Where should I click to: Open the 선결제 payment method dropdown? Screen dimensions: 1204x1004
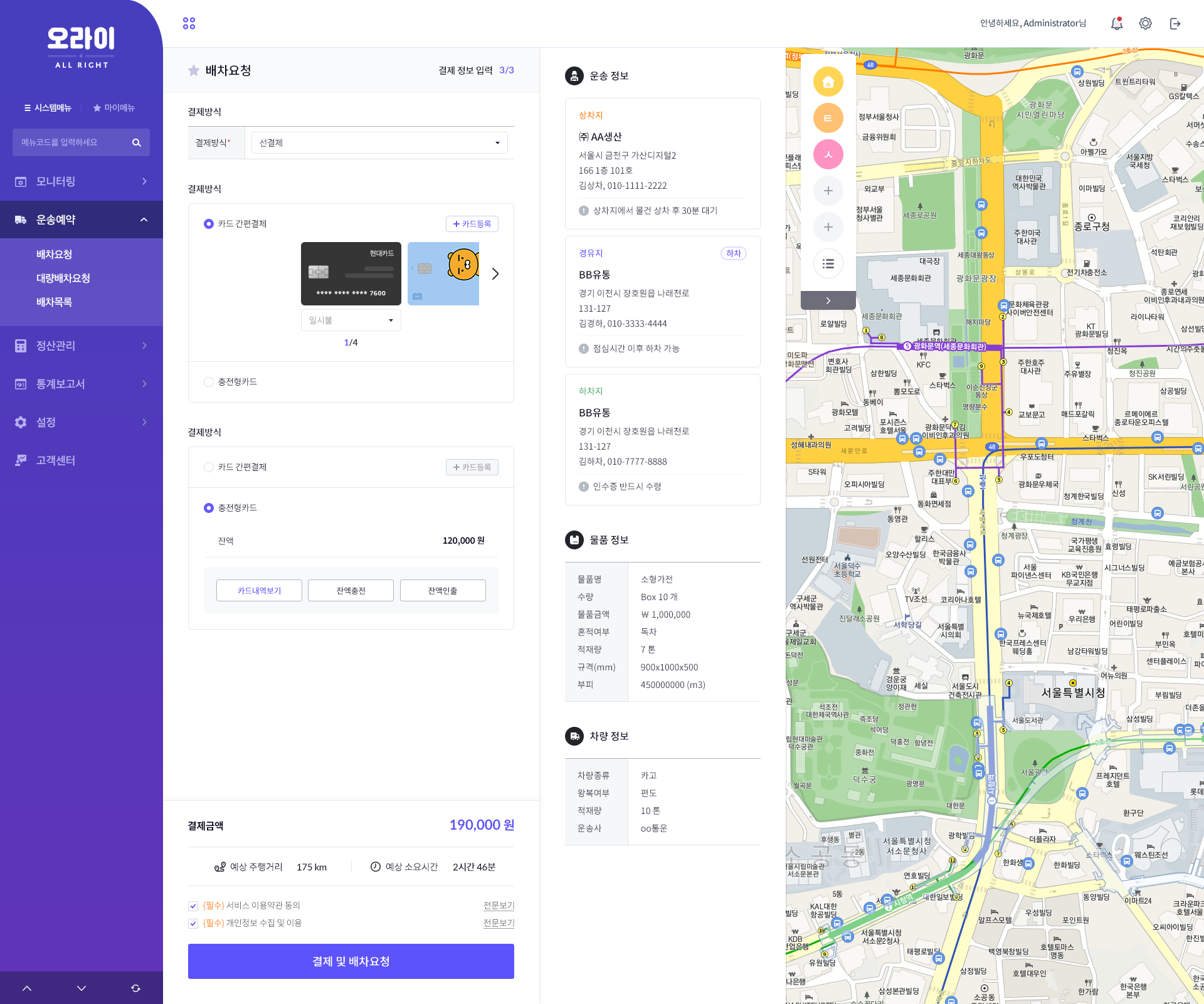(x=379, y=143)
